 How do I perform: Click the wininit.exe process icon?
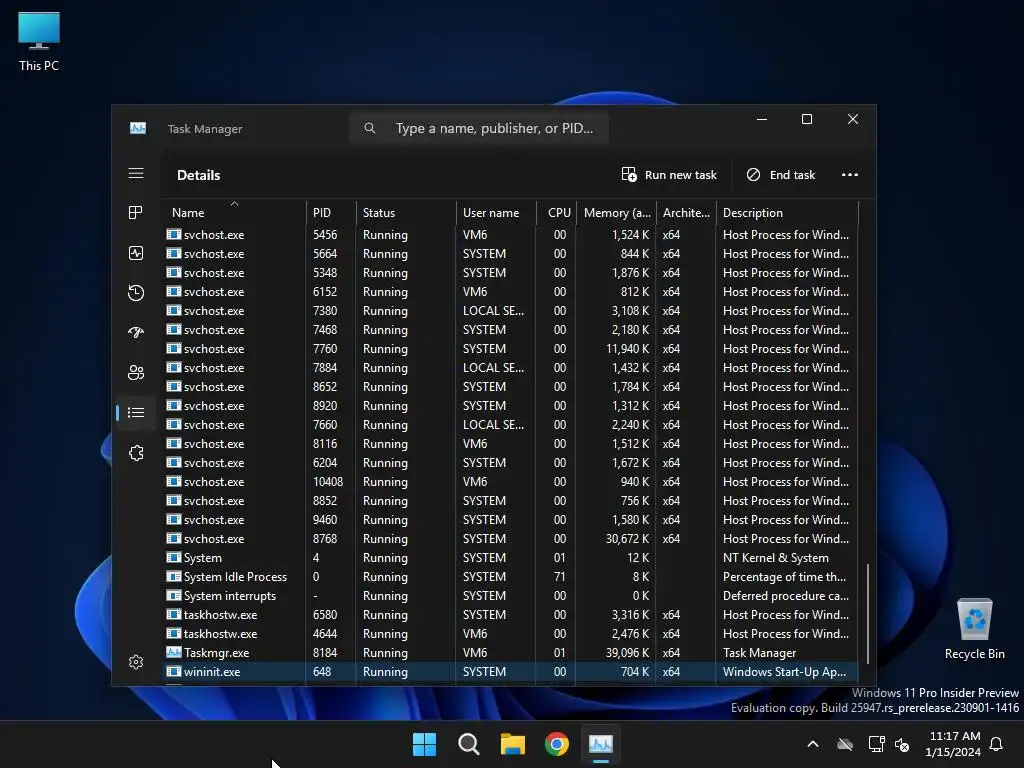point(174,671)
